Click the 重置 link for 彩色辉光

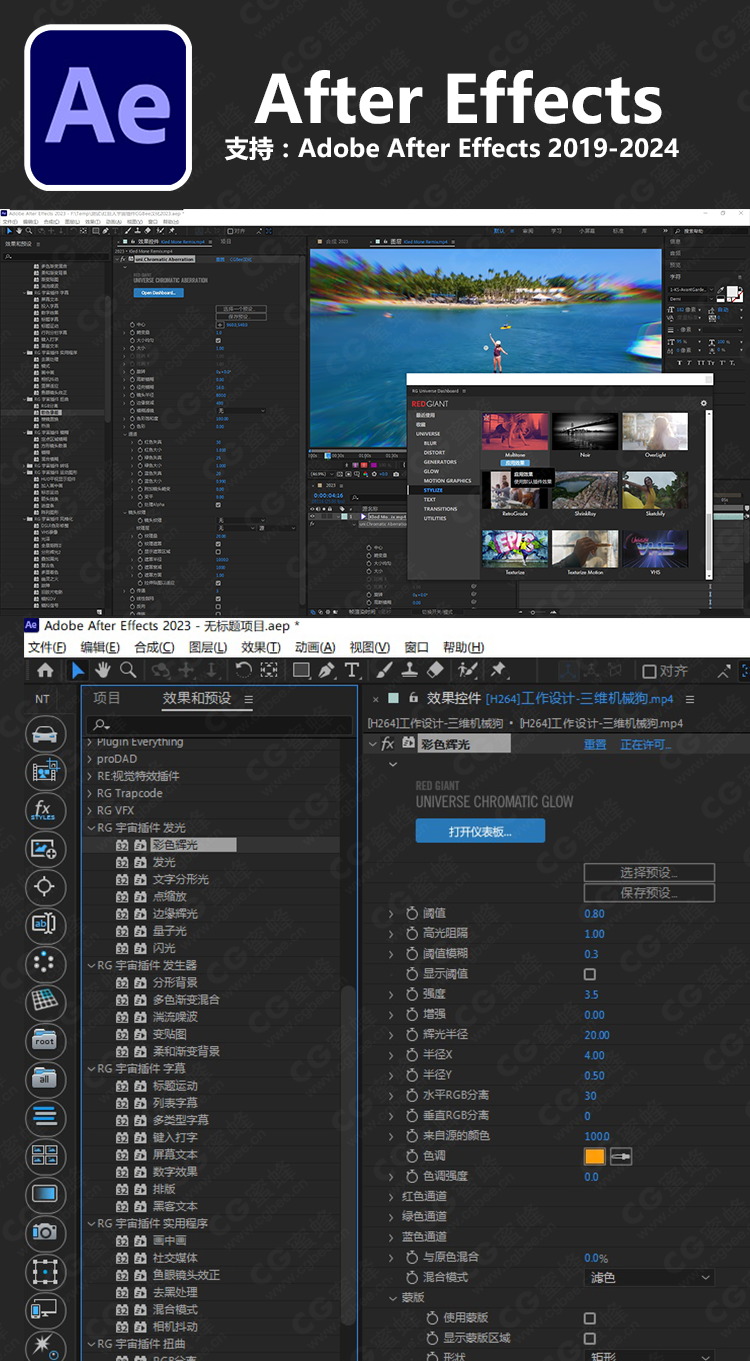[x=595, y=745]
